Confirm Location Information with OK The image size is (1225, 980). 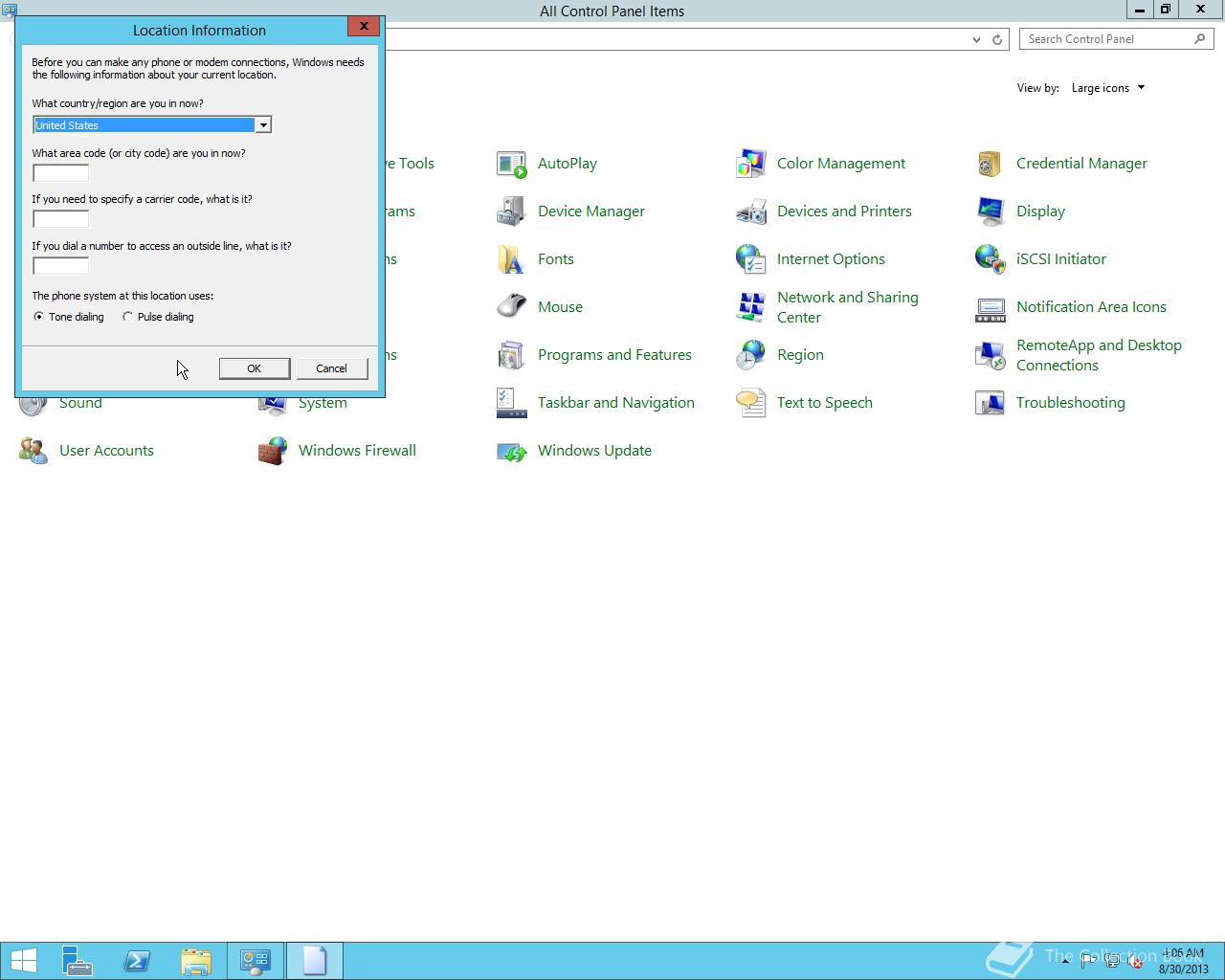point(255,368)
